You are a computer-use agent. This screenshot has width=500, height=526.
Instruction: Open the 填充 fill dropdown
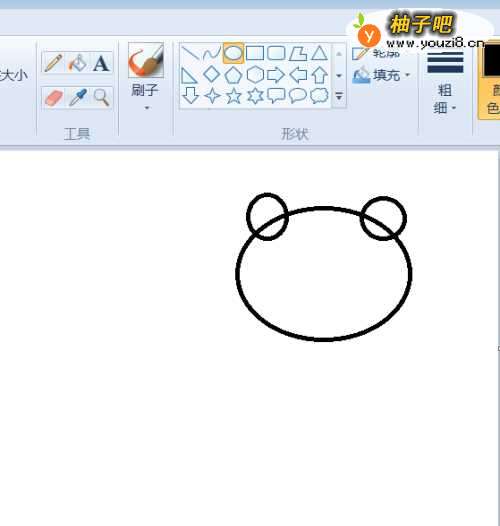tap(382, 75)
